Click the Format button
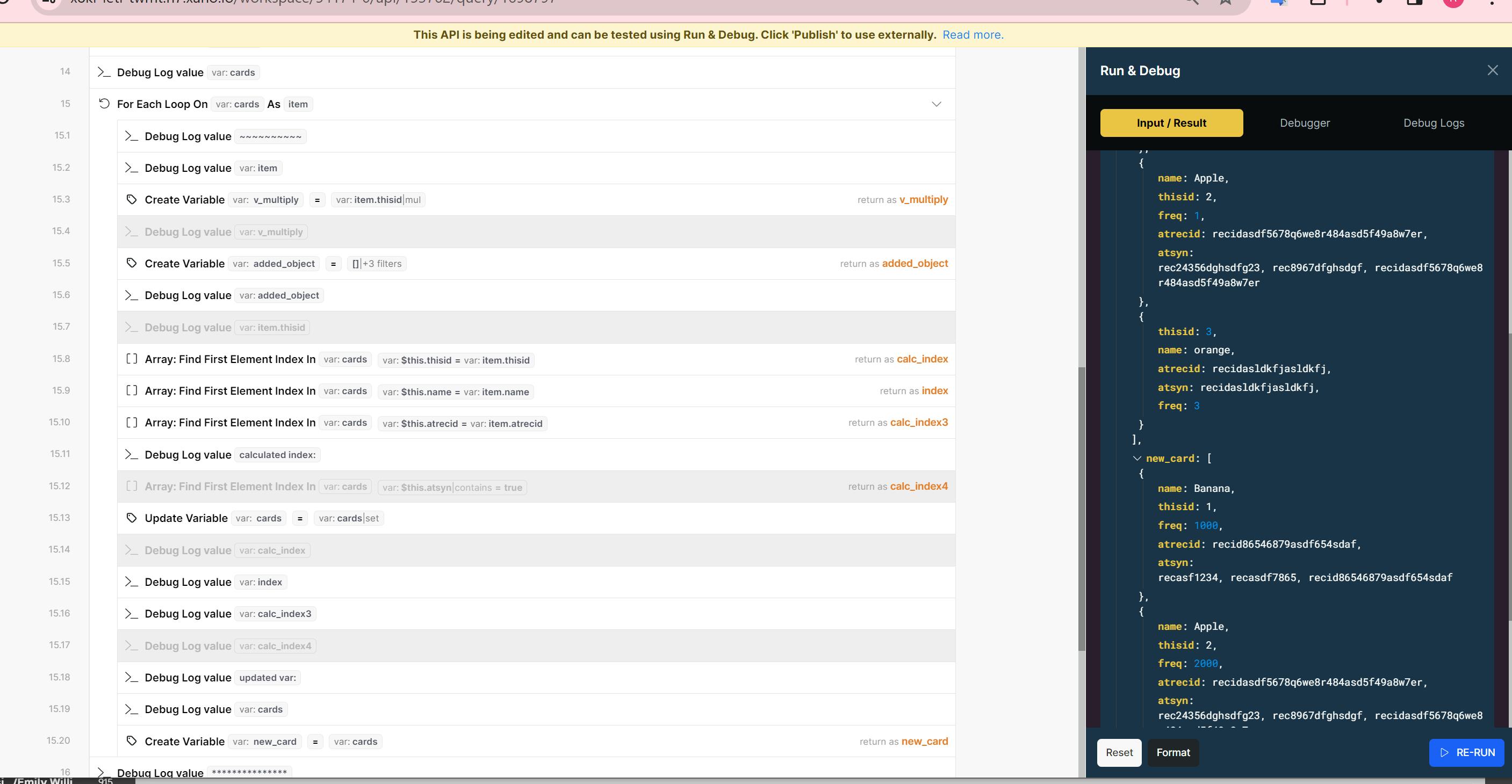Image resolution: width=1512 pixels, height=784 pixels. coord(1173,752)
